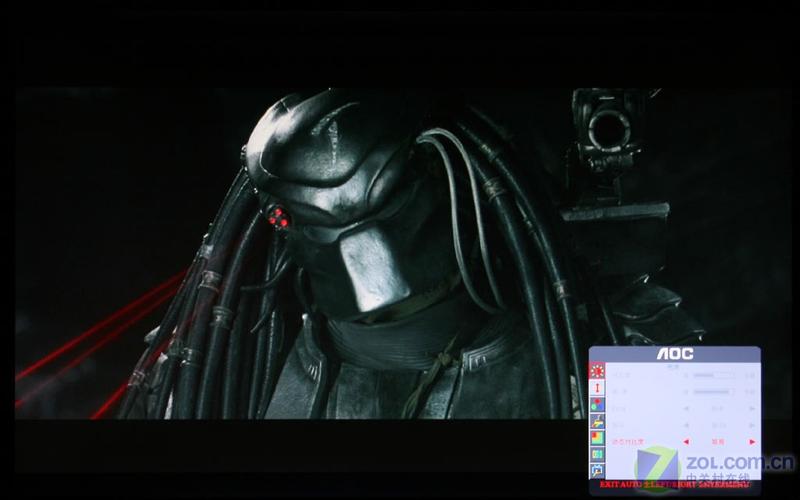Select the Luminance sun icon in OSD
The width and height of the screenshot is (800, 500).
click(597, 371)
